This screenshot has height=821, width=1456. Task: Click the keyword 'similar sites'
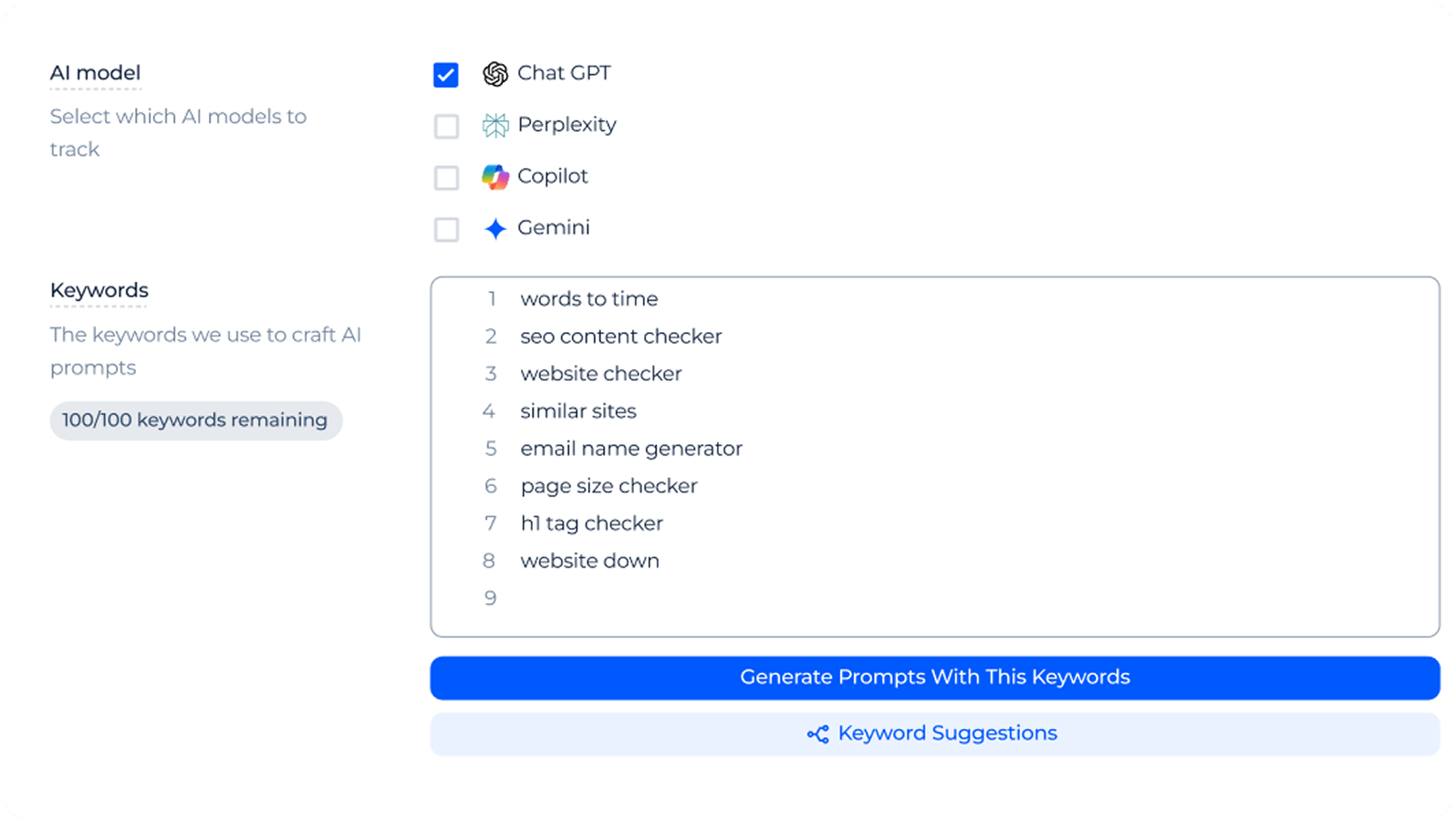[x=578, y=410]
